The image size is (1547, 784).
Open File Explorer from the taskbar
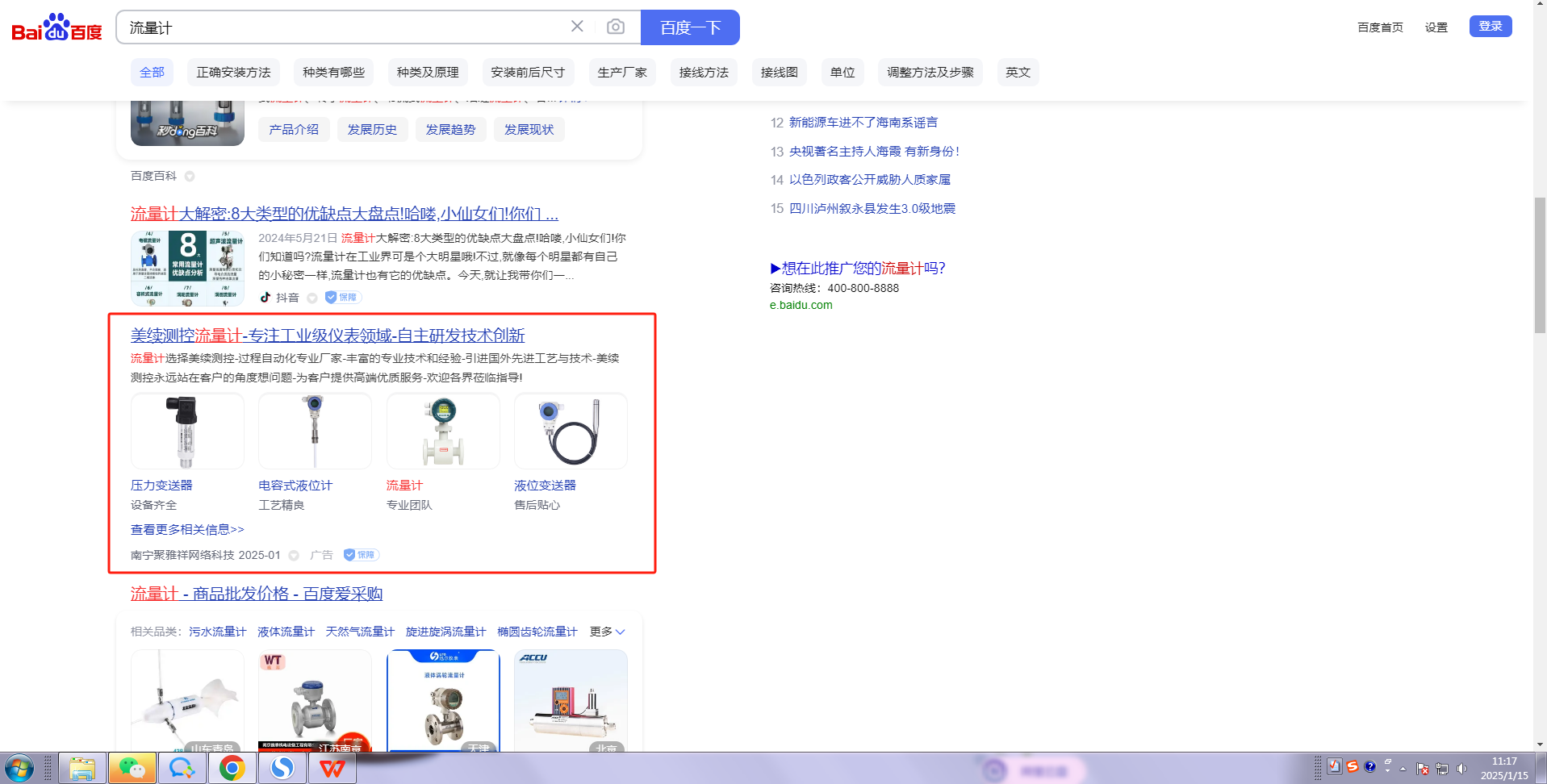click(x=82, y=769)
